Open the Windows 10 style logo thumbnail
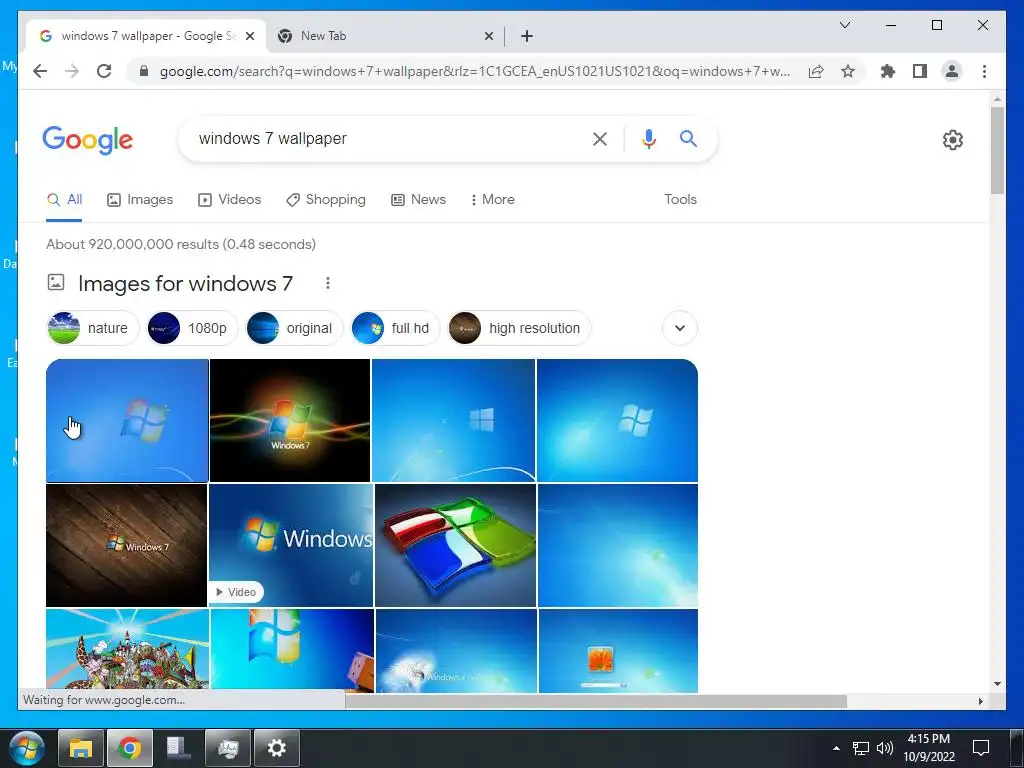This screenshot has width=1024, height=768. click(453, 421)
